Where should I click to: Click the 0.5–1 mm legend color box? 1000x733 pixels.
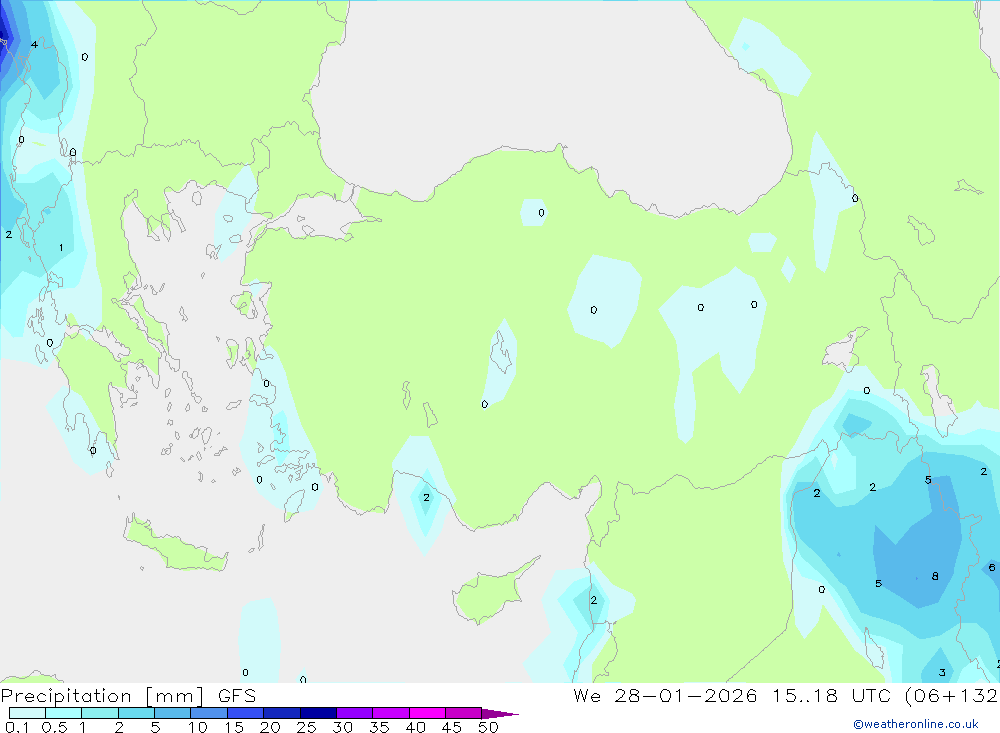[64, 713]
